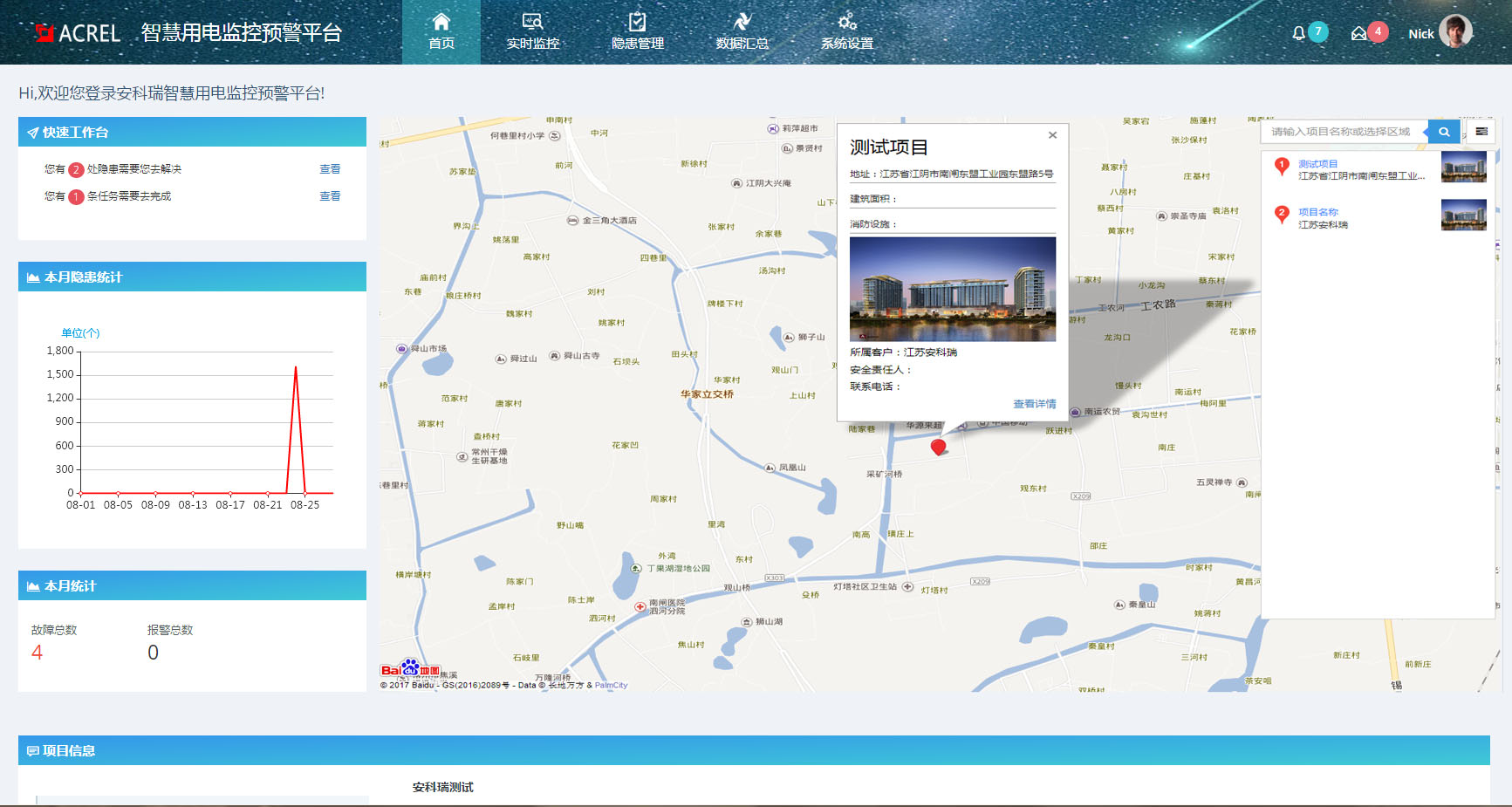Close the 测试项目 map popup
Screen dimensions: 1512x807
click(1052, 135)
